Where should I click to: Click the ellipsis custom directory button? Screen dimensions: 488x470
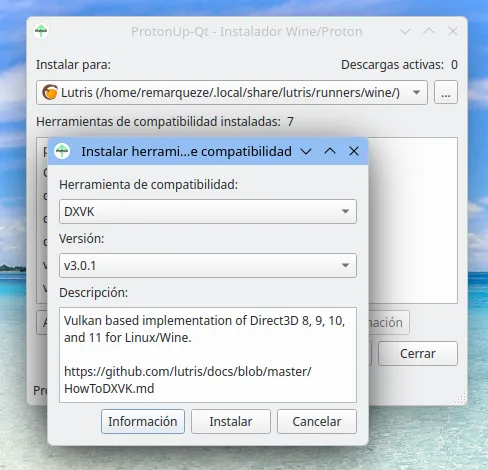[446, 92]
